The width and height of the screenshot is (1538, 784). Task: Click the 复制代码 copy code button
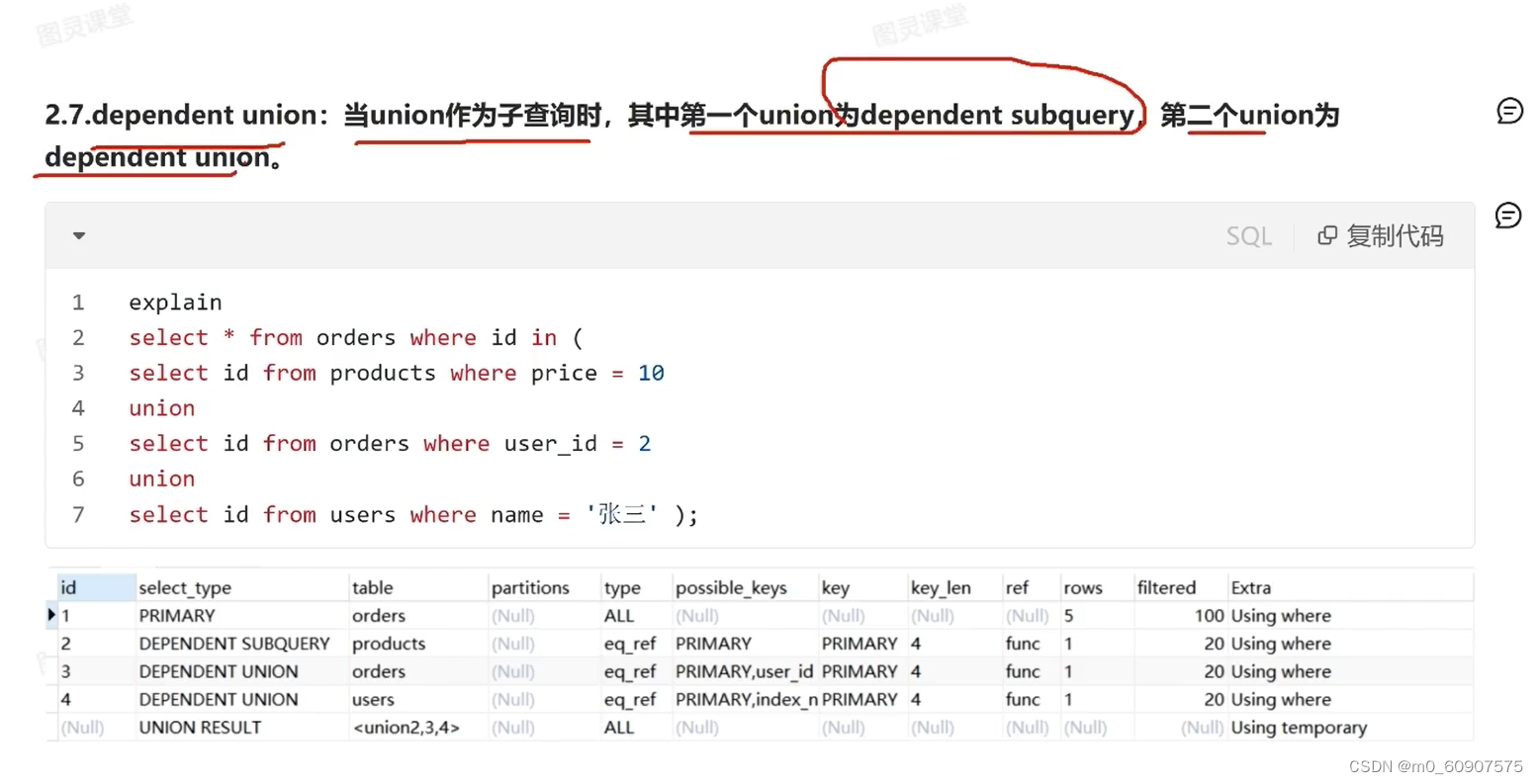coord(1381,235)
